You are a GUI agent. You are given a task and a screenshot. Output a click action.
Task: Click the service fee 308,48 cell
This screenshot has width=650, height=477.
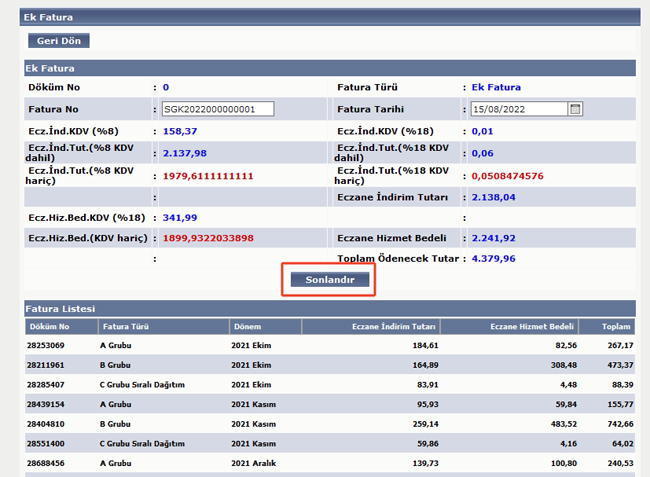pyautogui.click(x=564, y=365)
